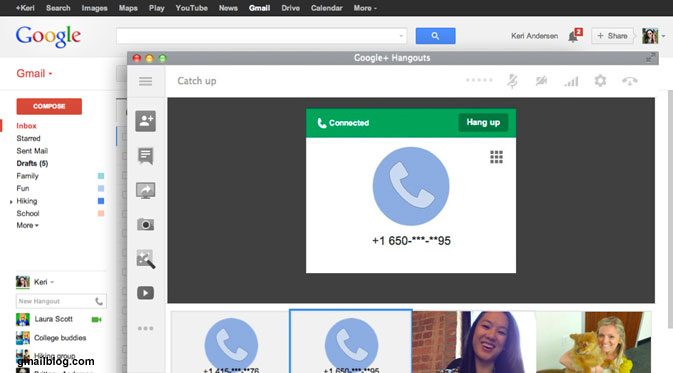This screenshot has height=373, width=673.
Task: Open Keri Andersen's profile picture menu
Action: pyautogui.click(x=650, y=36)
